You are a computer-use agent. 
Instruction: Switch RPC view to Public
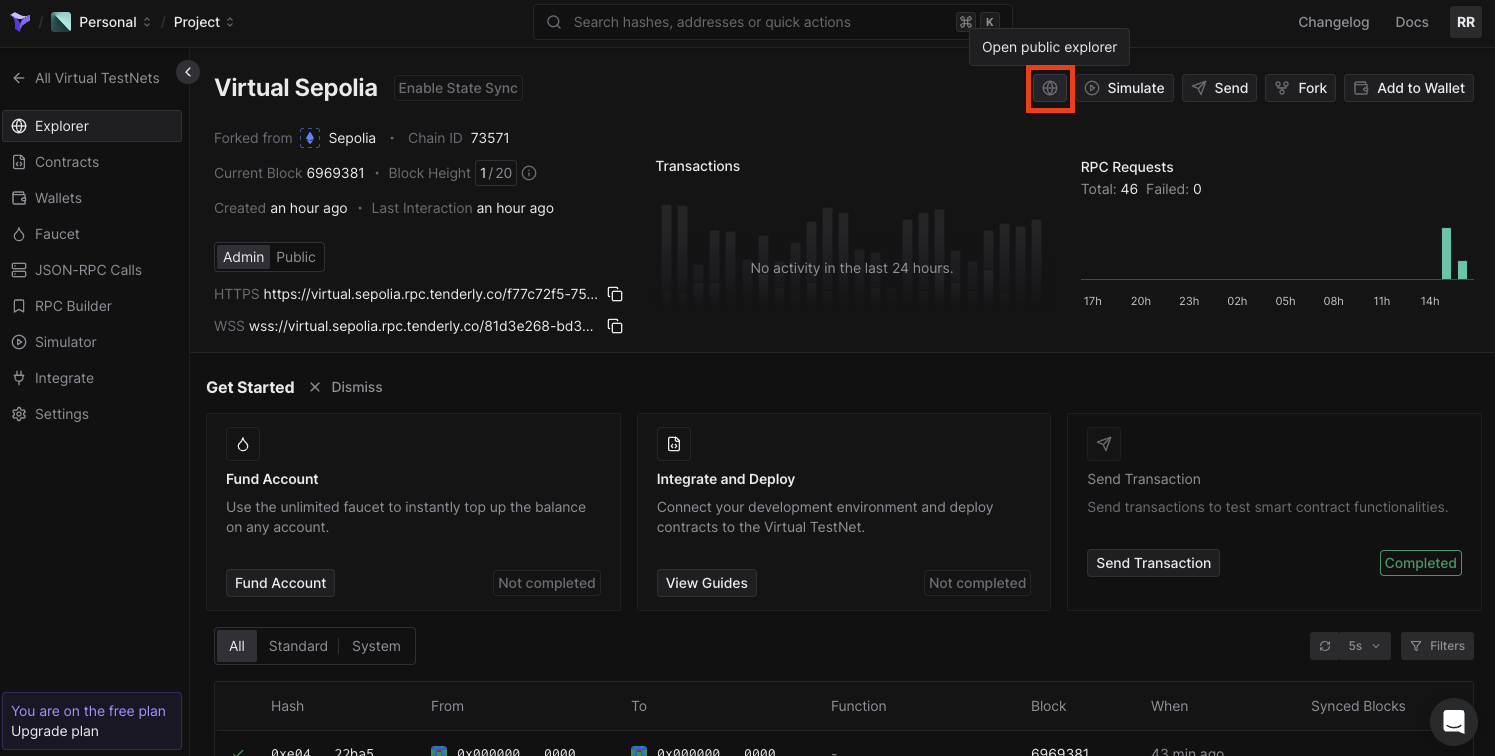pos(296,257)
